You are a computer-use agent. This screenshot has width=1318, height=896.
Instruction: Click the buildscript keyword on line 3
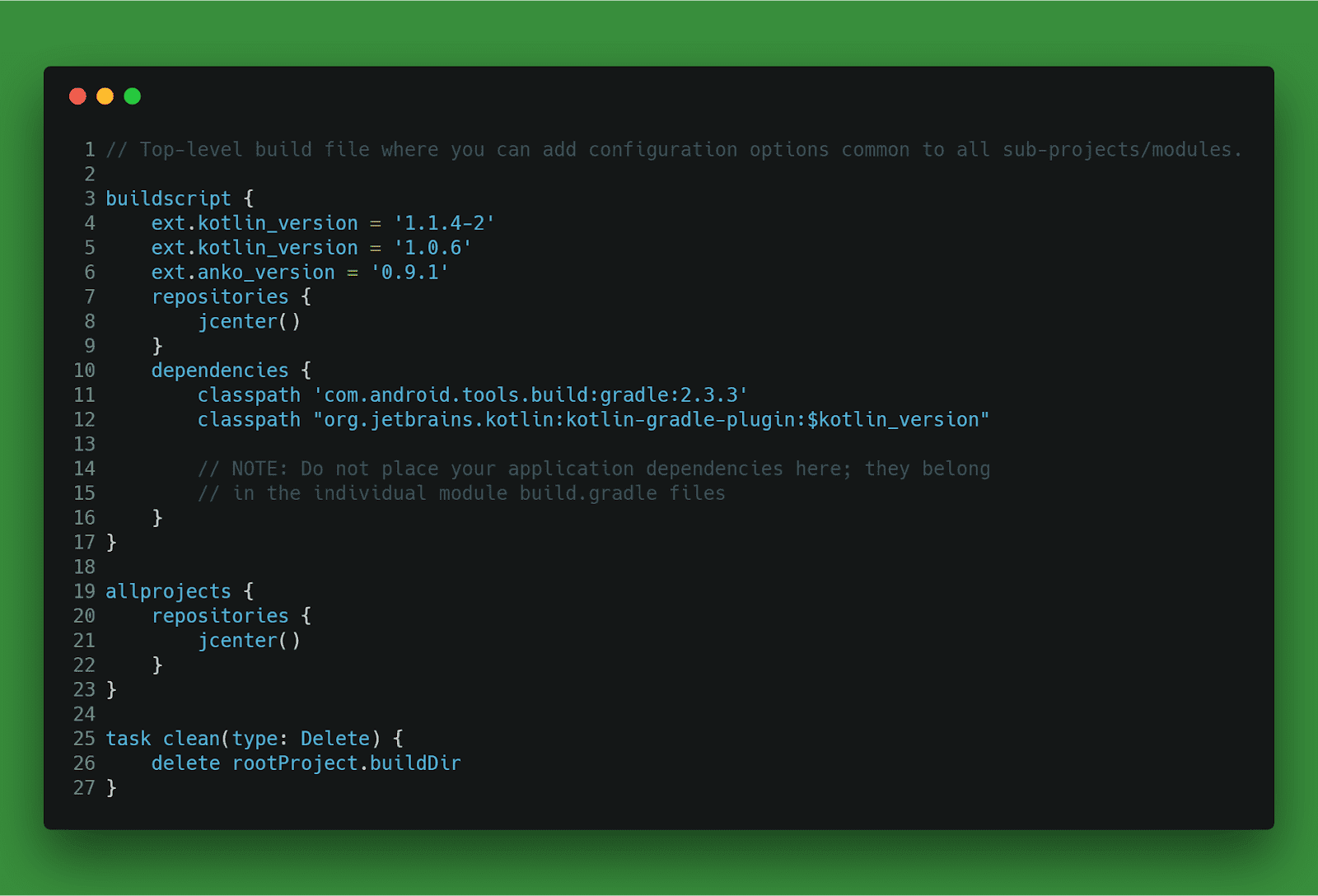tap(168, 199)
